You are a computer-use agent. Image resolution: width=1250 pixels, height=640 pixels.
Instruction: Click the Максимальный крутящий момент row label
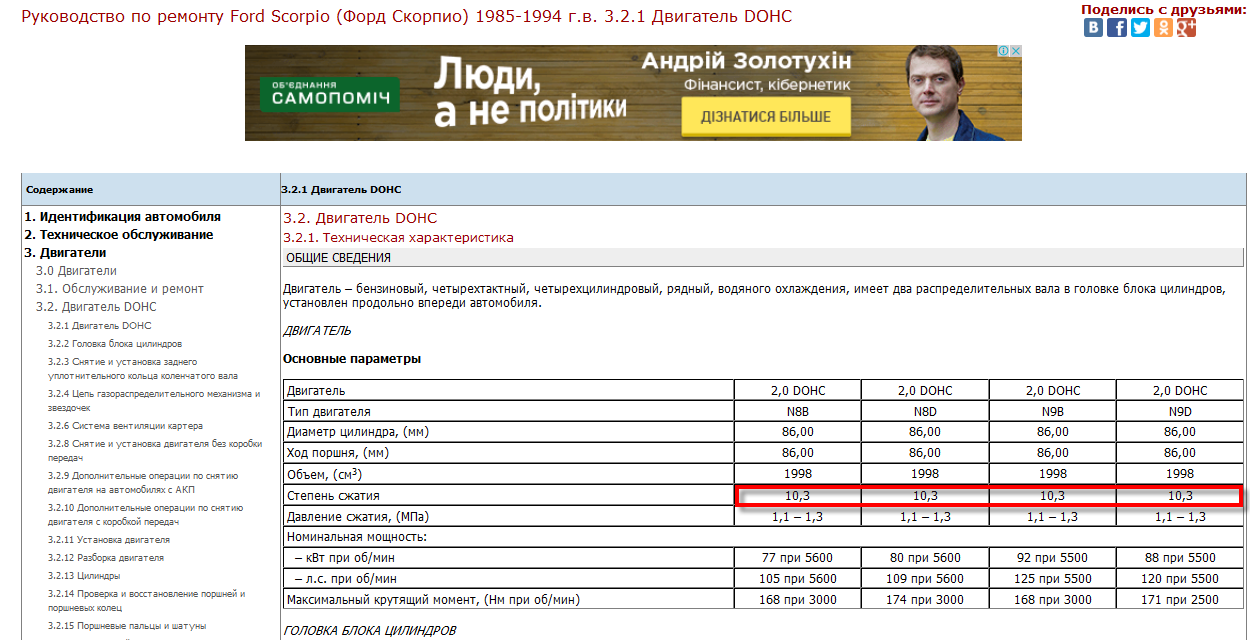click(x=433, y=600)
